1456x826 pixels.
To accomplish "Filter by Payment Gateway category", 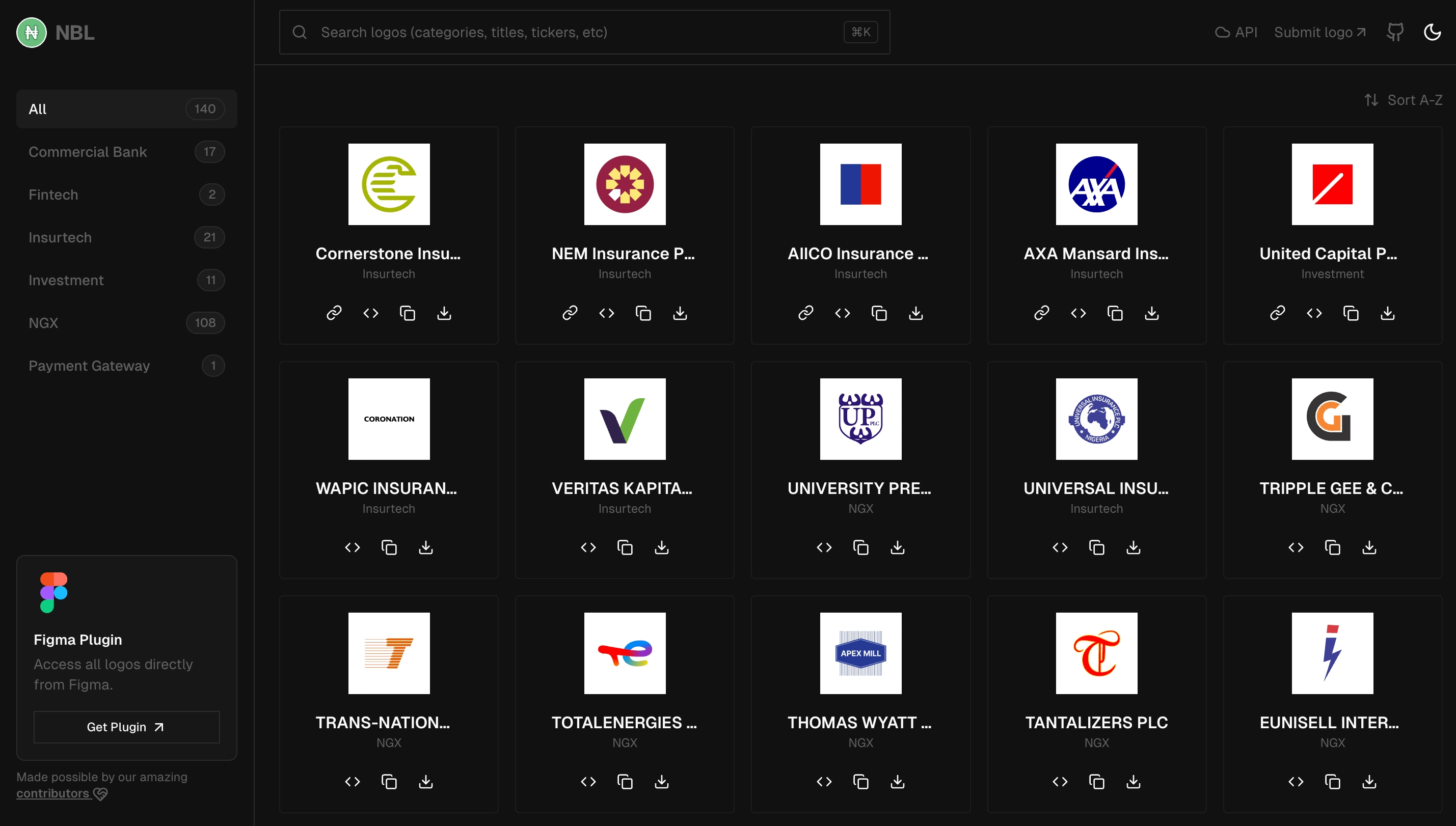I will point(126,366).
